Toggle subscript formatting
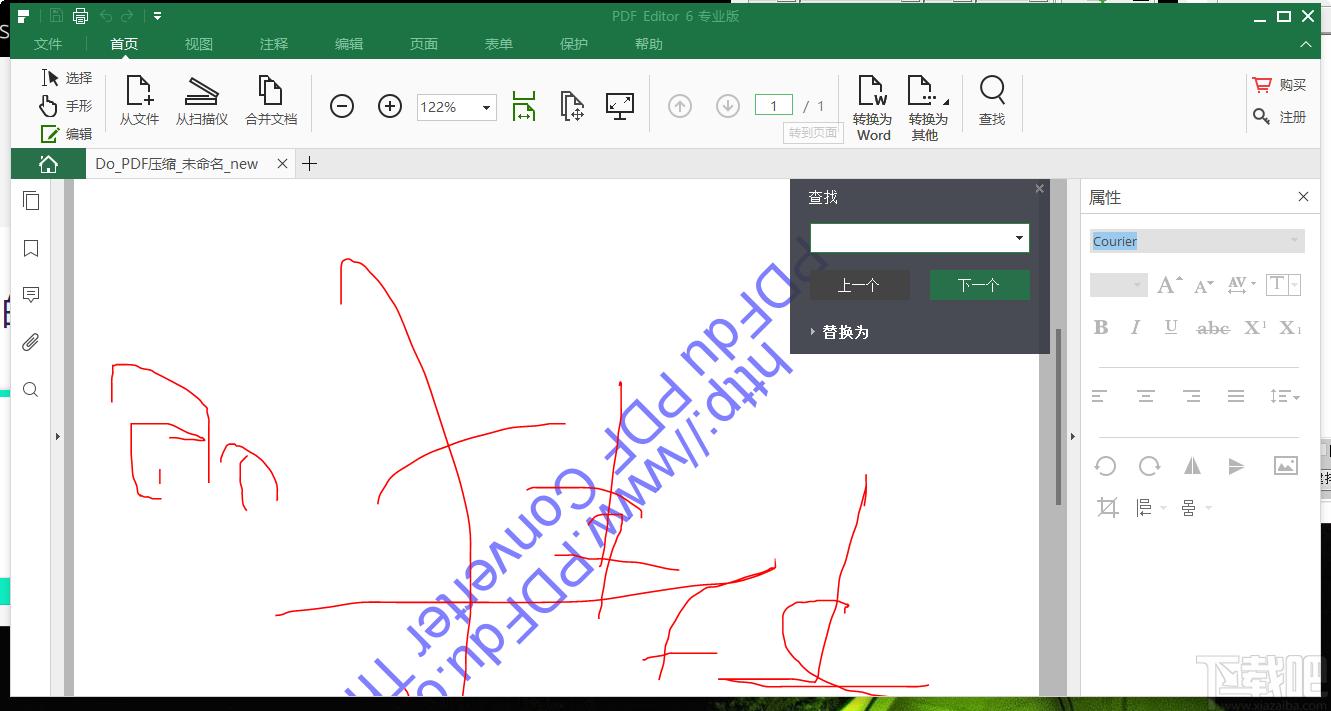Viewport: 1331px width, 711px height. (1290, 327)
